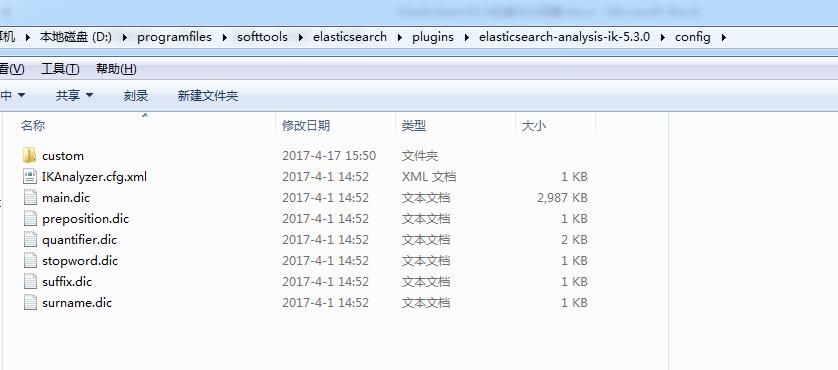This screenshot has width=838, height=370.
Task: Navigate to elasticsearch-analysis-ik-5.3.0 breadcrumb
Action: pyautogui.click(x=564, y=37)
